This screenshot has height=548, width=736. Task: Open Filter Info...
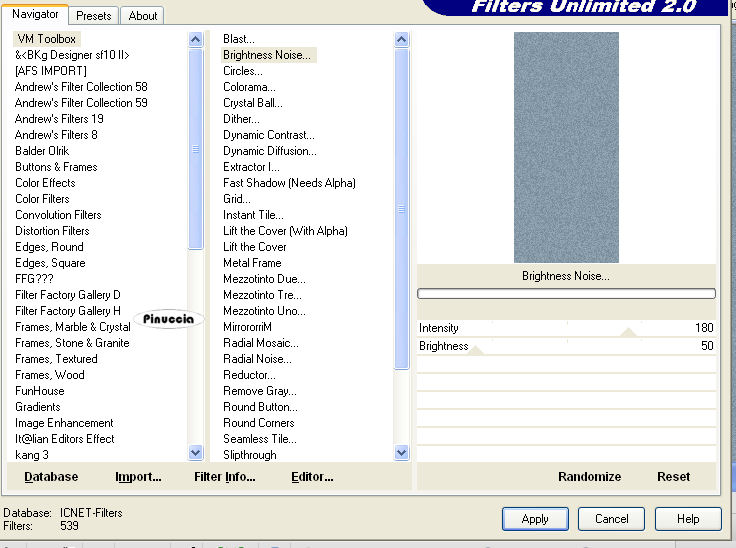(x=225, y=477)
